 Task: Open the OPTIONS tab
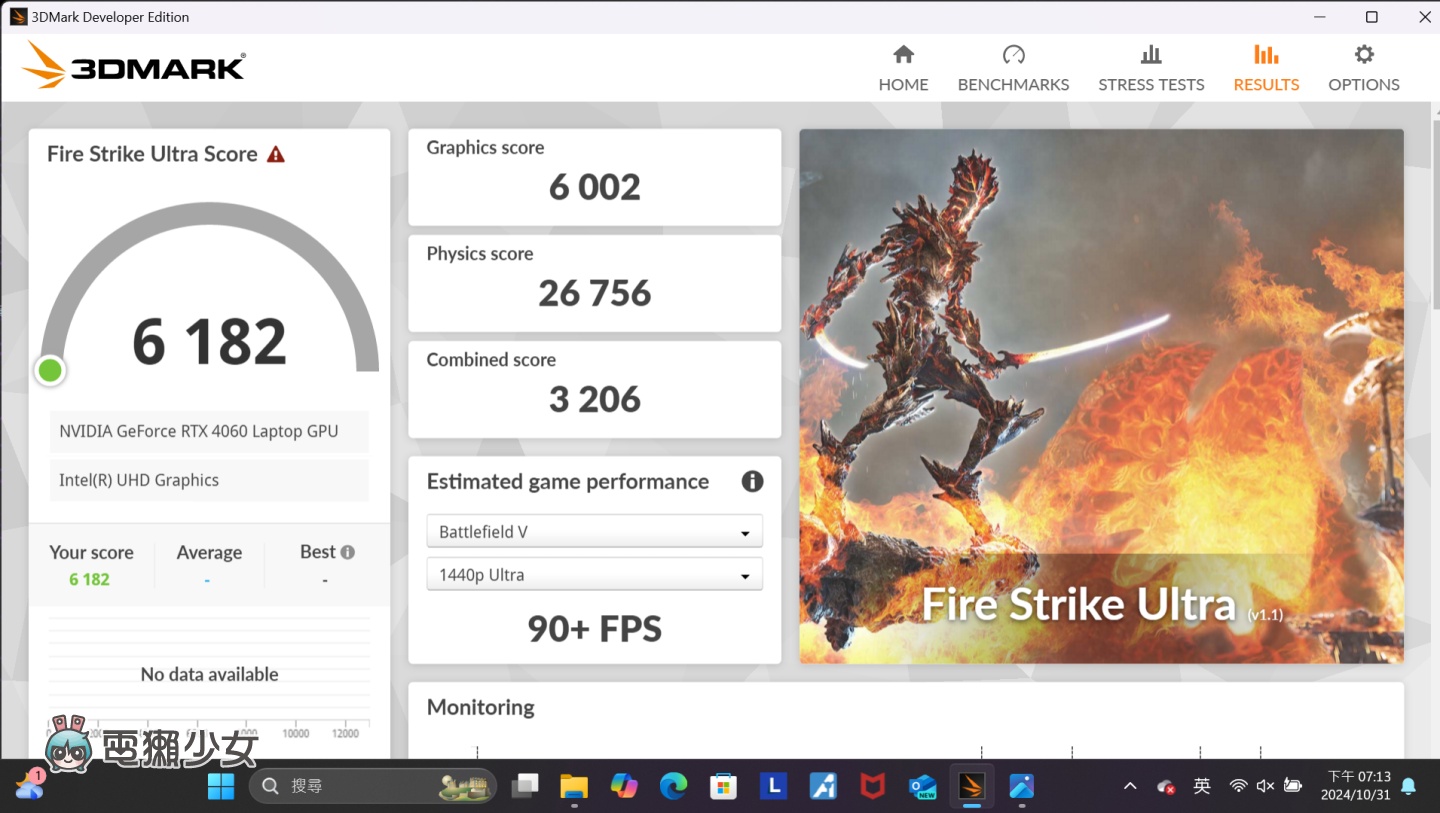(x=1364, y=68)
